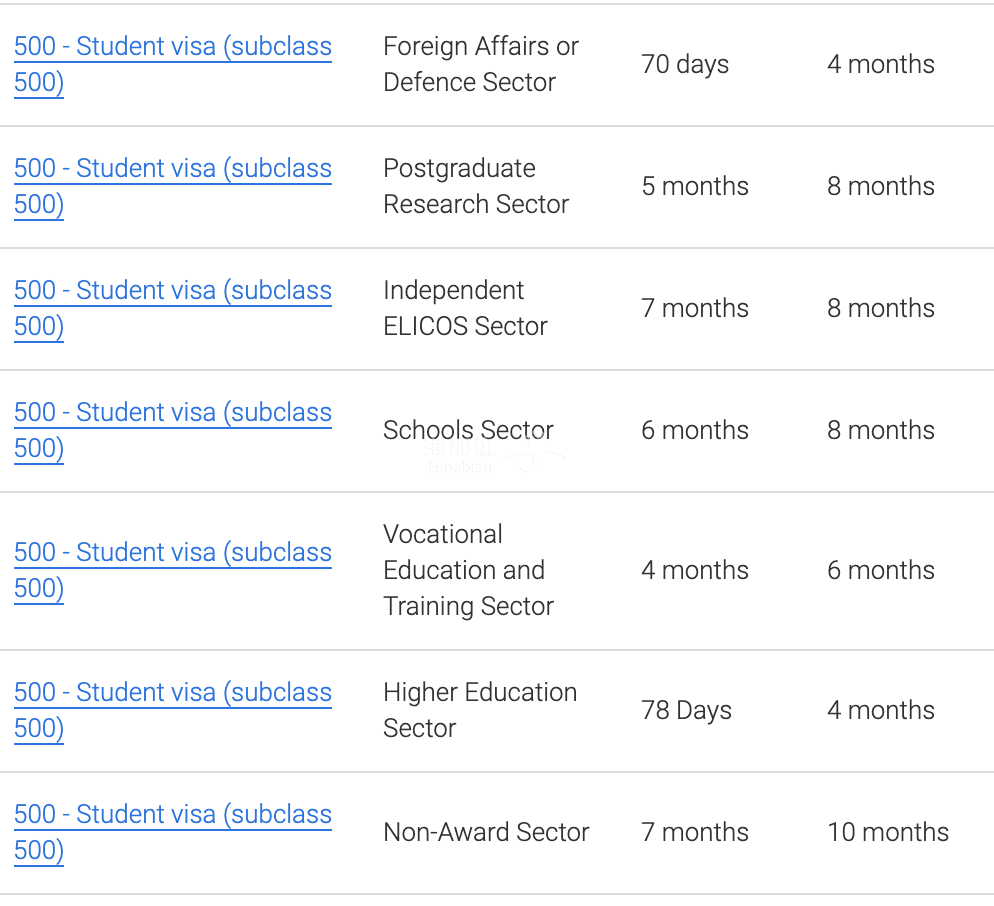This screenshot has height=906, width=994.
Task: Click Student visa link beside Independent ELICOS Sector
Action: tap(172, 292)
